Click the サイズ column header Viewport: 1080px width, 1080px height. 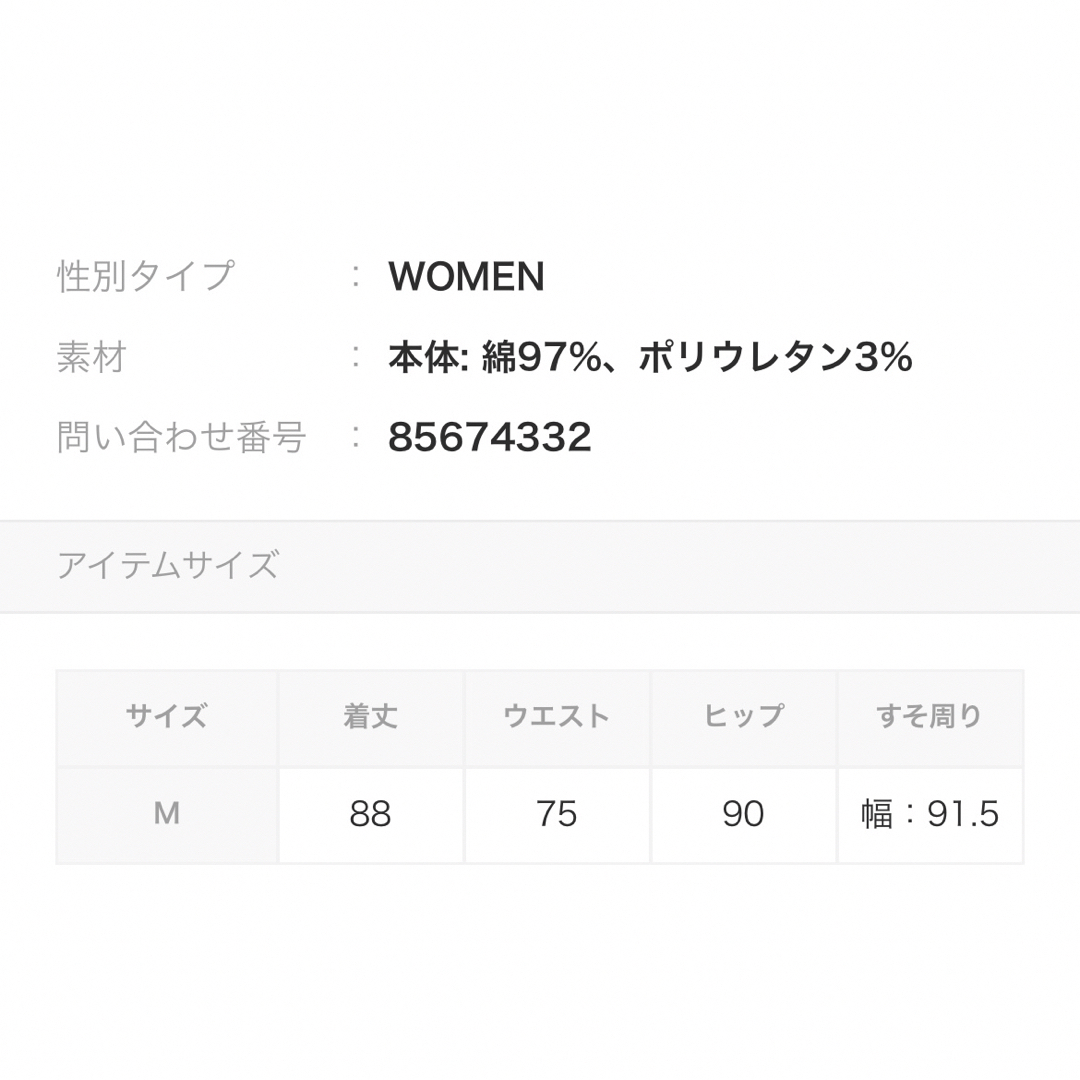pos(167,716)
